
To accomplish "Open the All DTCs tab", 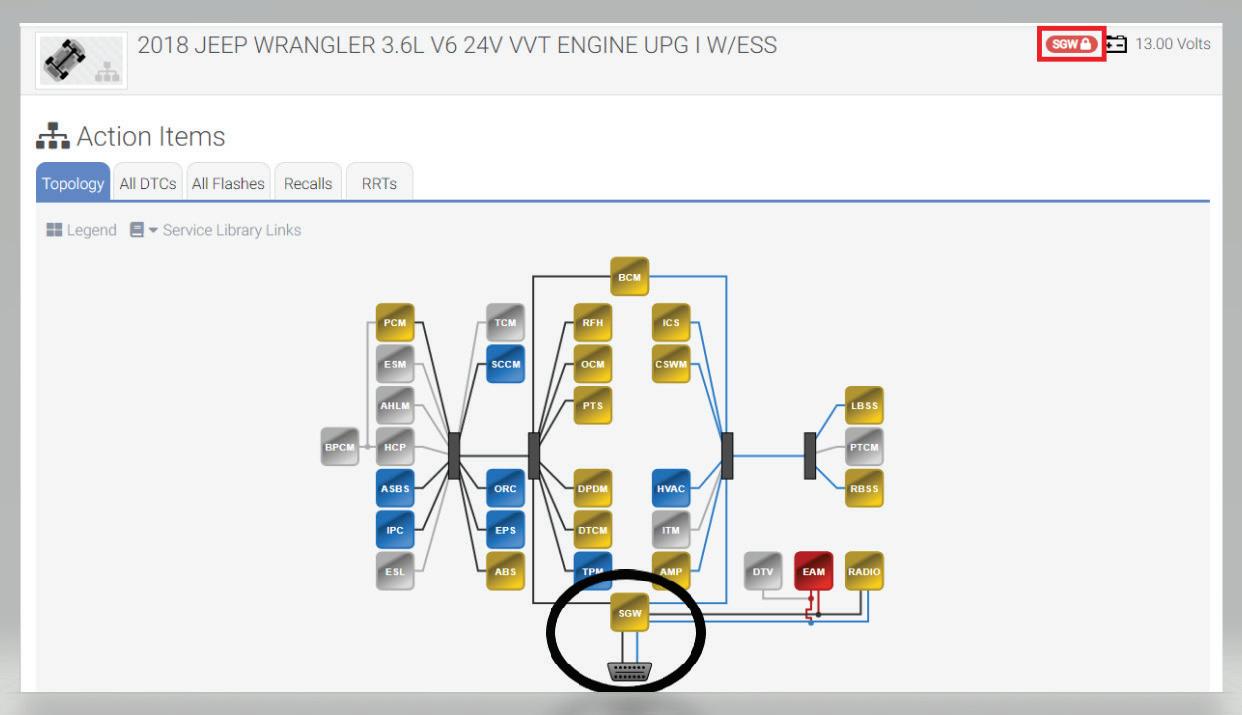I will 148,183.
